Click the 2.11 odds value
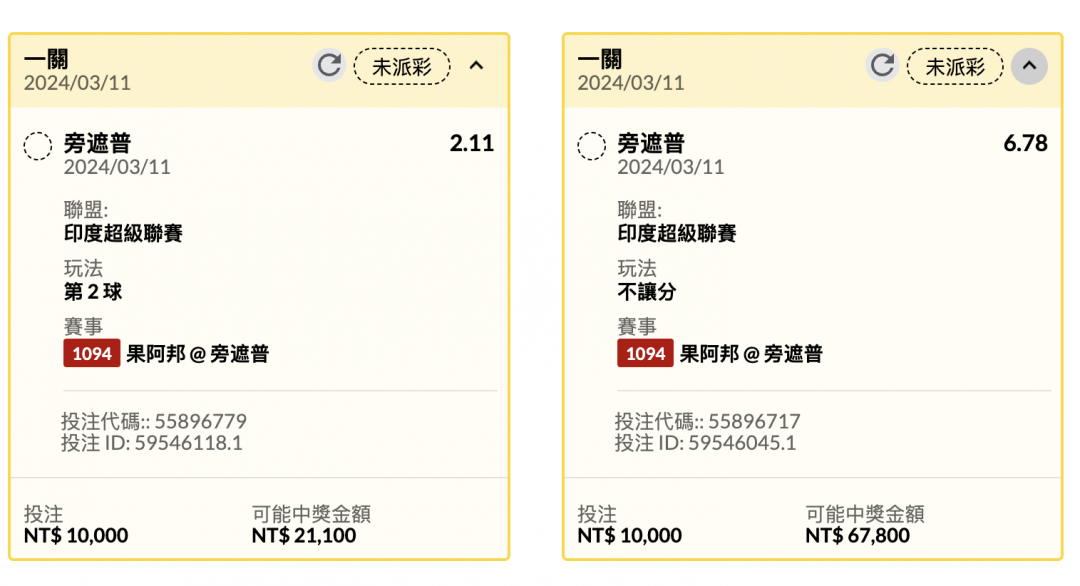This screenshot has height=586, width=1080. 472,143
